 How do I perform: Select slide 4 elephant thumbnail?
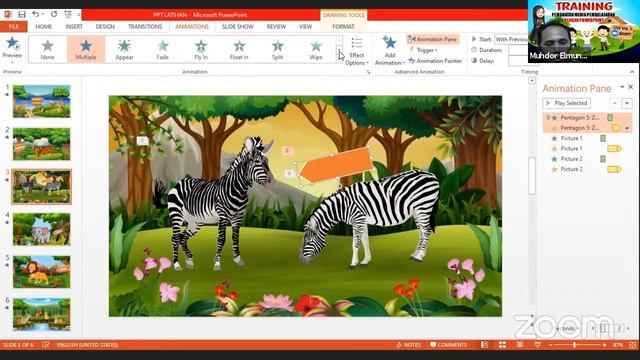tap(42, 229)
